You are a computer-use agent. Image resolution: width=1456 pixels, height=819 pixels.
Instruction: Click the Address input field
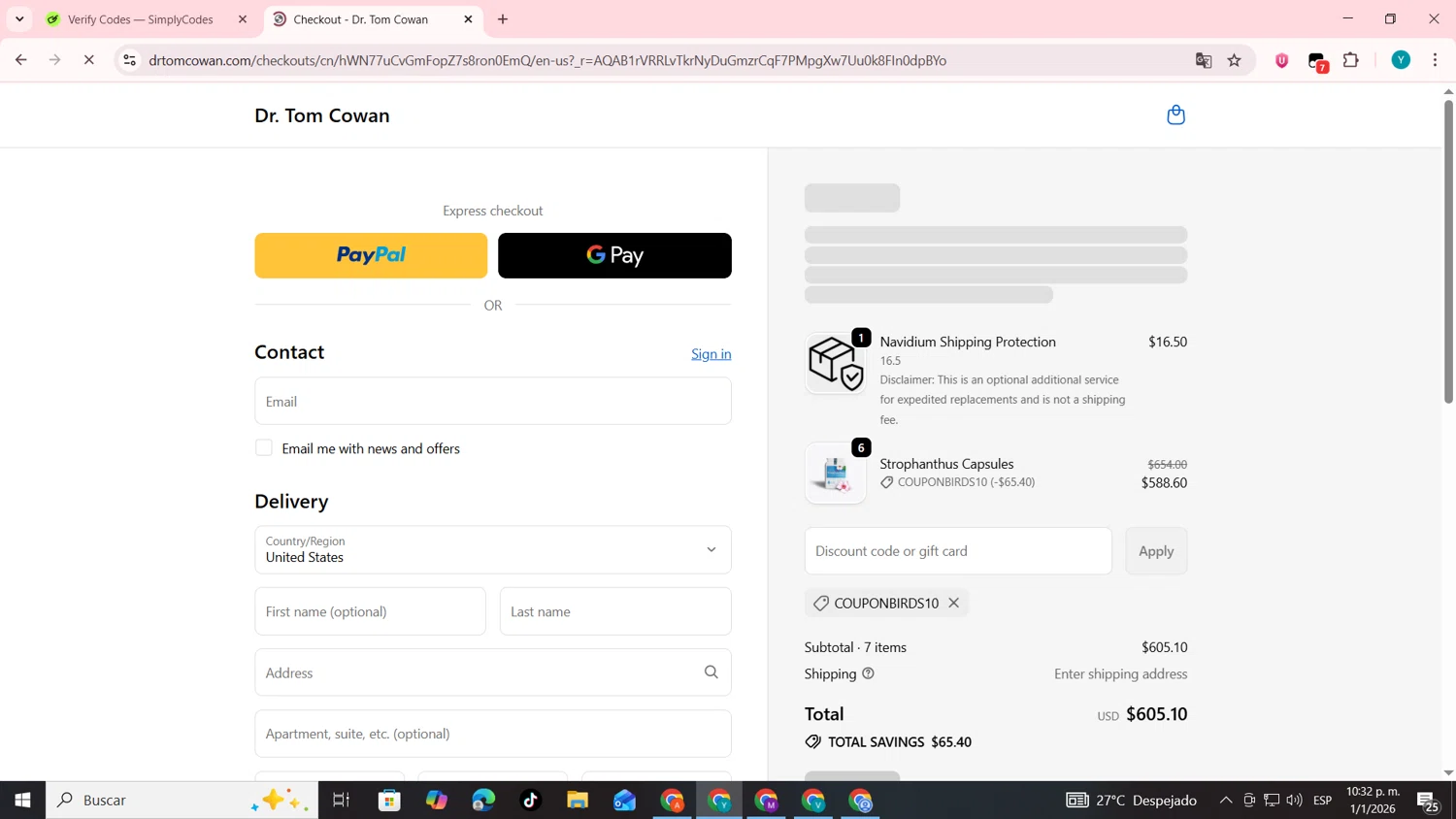[493, 672]
